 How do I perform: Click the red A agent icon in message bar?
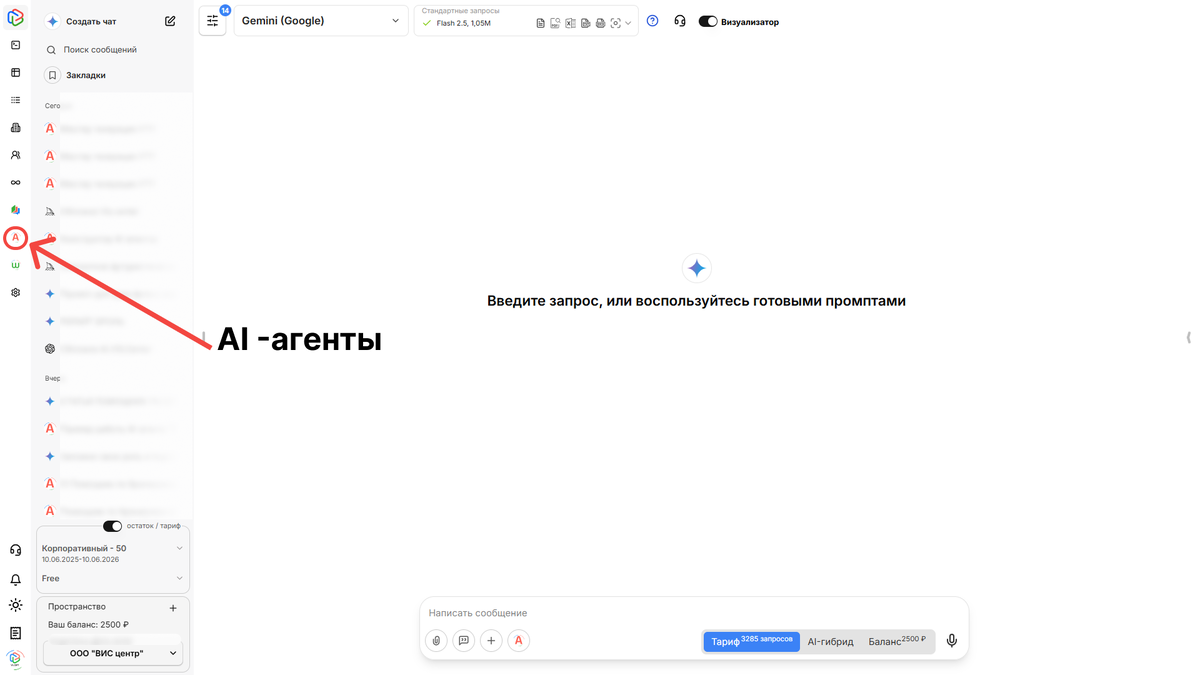point(518,641)
